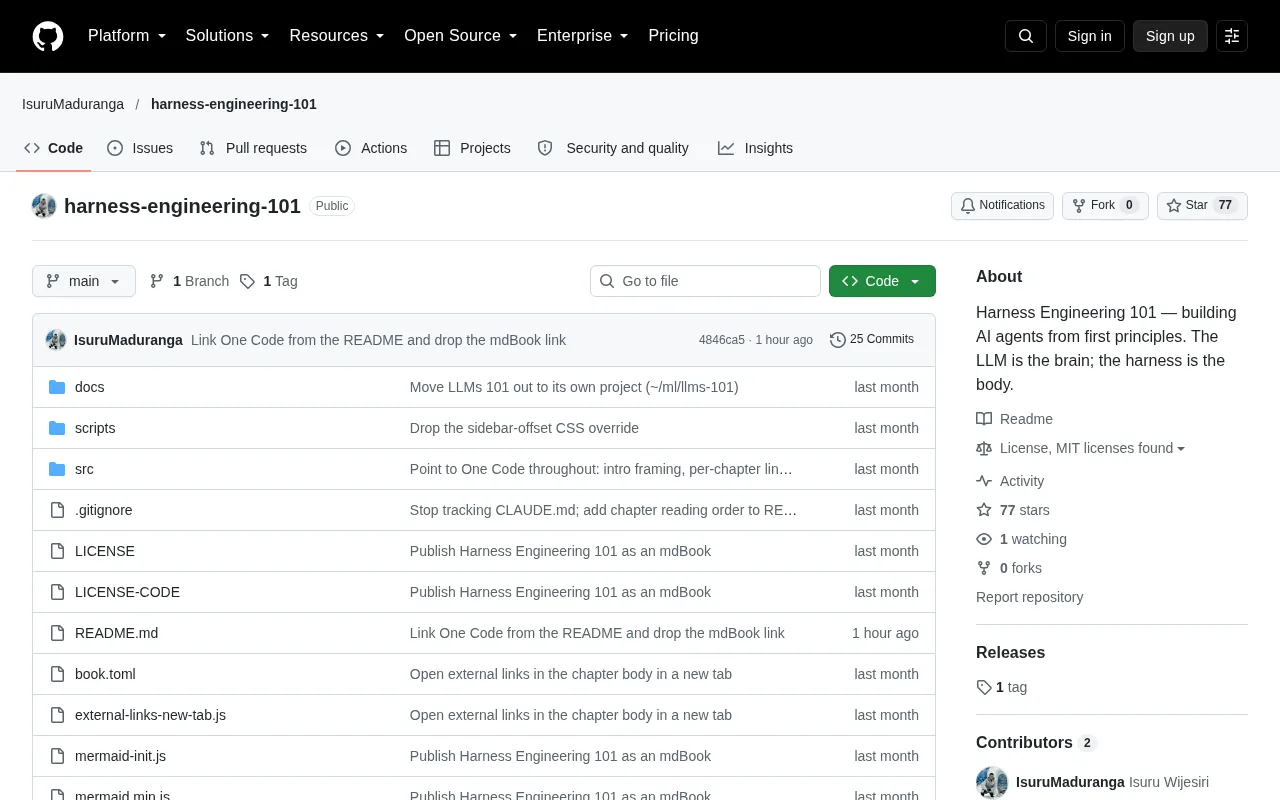Open the main branch selector dropdown
The width and height of the screenshot is (1280, 800).
click(x=84, y=281)
